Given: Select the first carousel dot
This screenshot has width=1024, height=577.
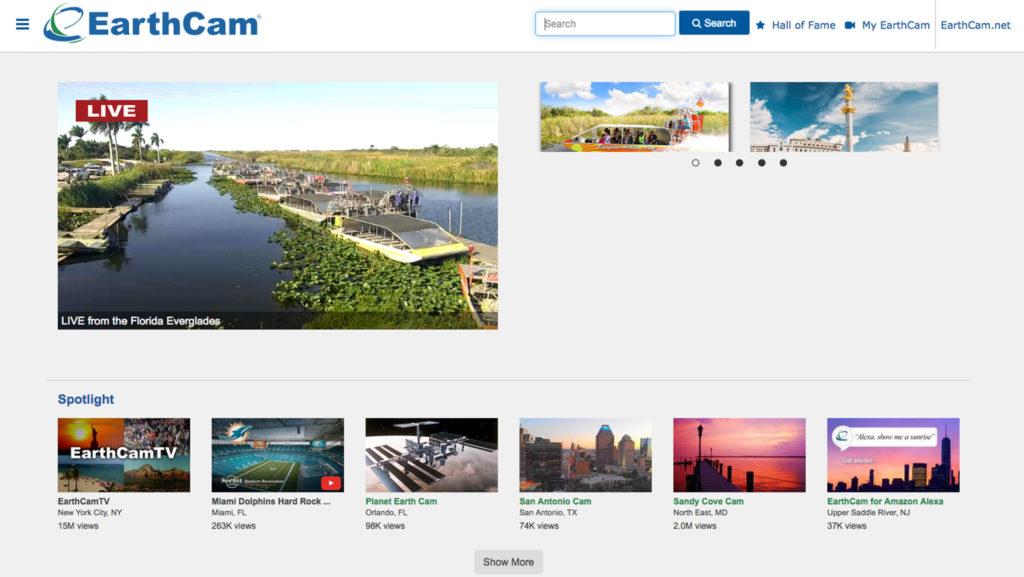Looking at the screenshot, I should 696,163.
